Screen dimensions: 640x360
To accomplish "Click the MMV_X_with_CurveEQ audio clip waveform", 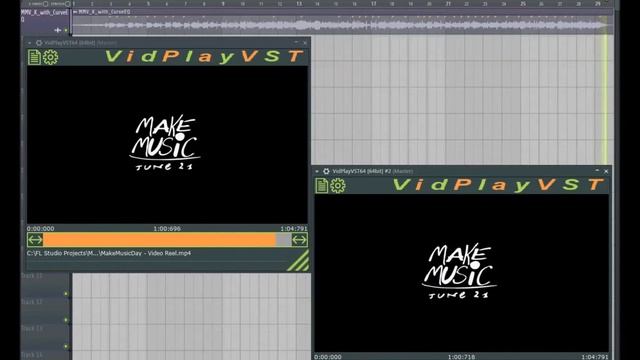I will tap(342, 25).
